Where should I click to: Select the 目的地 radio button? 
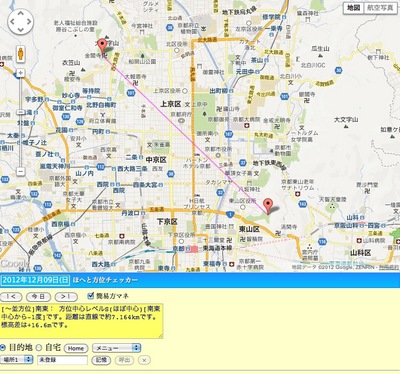[x=3, y=348]
